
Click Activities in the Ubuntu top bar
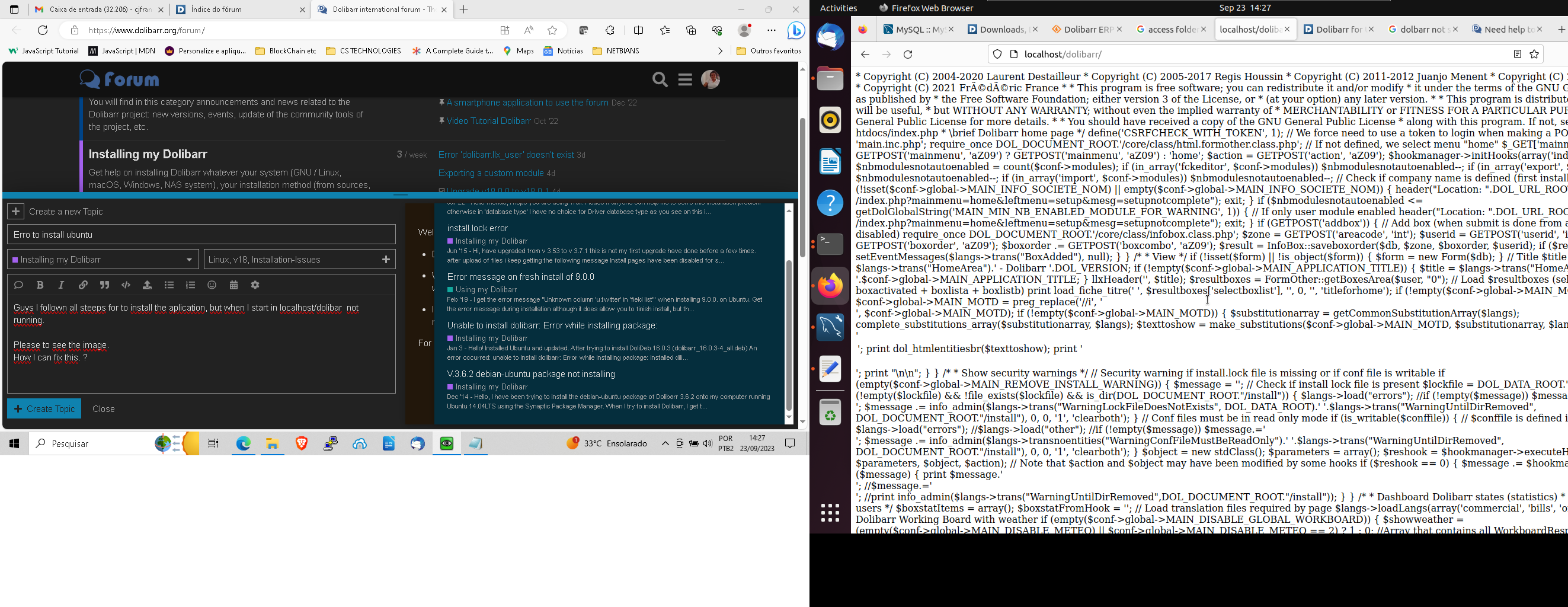tap(838, 8)
